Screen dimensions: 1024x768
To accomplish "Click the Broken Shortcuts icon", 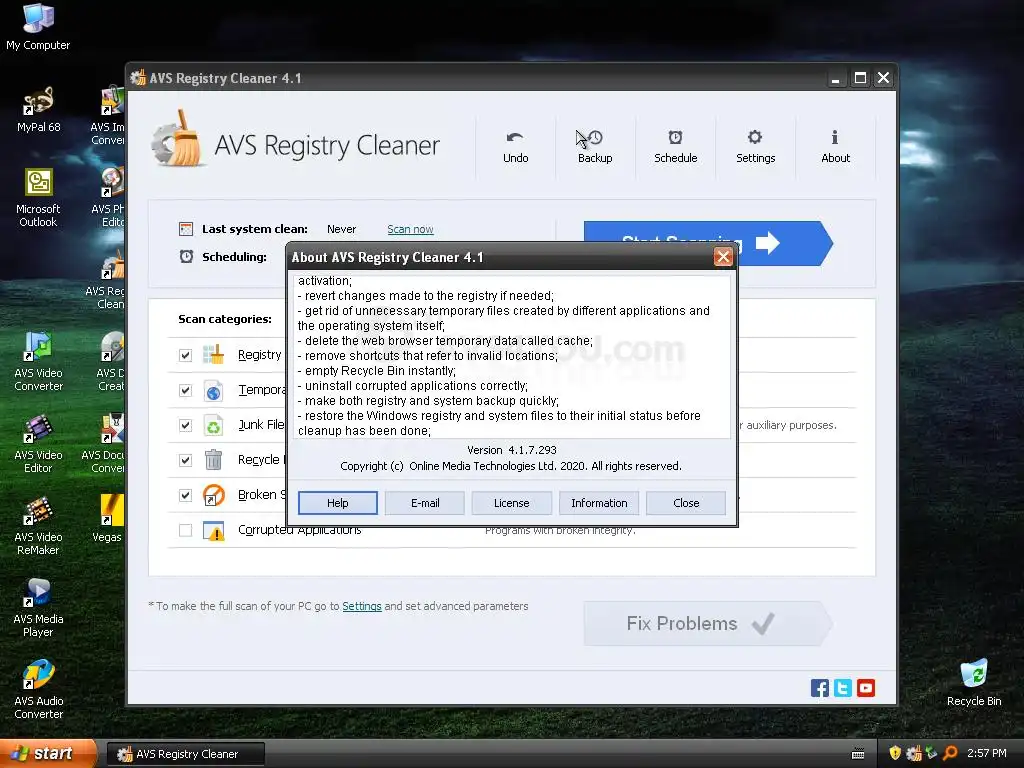I will (213, 495).
